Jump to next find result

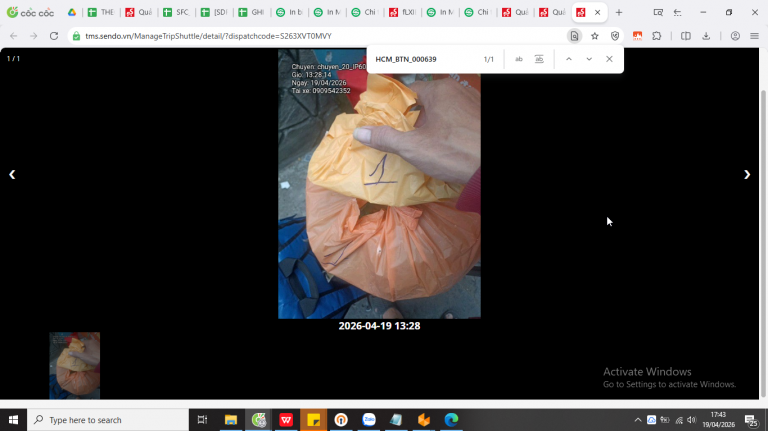point(589,59)
